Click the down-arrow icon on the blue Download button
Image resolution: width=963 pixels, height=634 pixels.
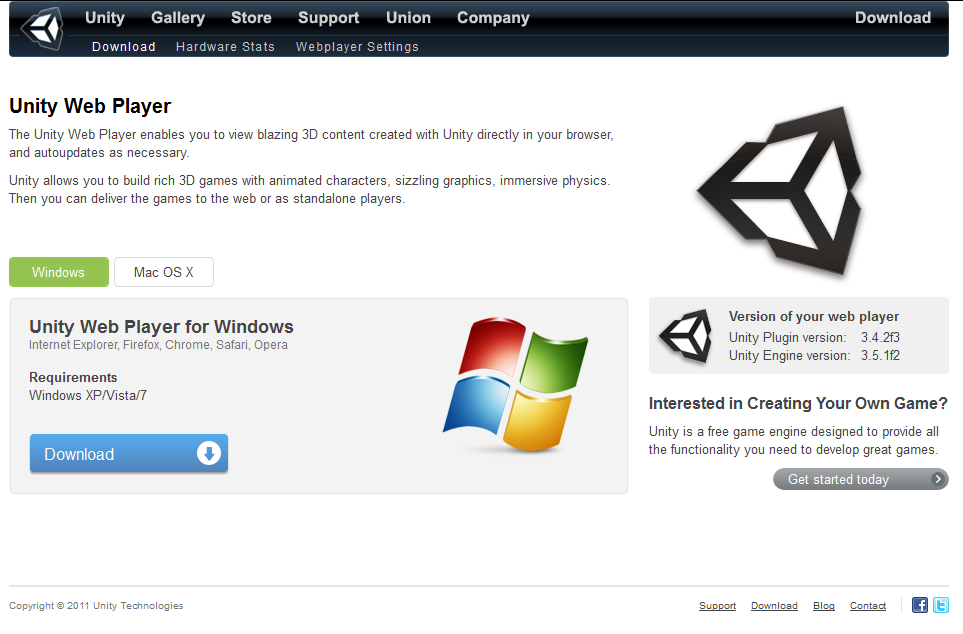point(209,453)
